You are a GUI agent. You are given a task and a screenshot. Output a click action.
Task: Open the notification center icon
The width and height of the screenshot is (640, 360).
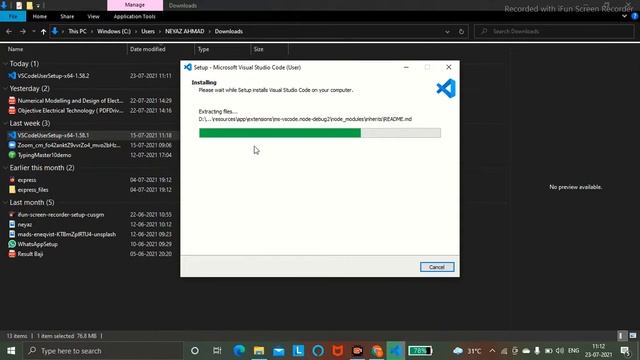(x=625, y=351)
